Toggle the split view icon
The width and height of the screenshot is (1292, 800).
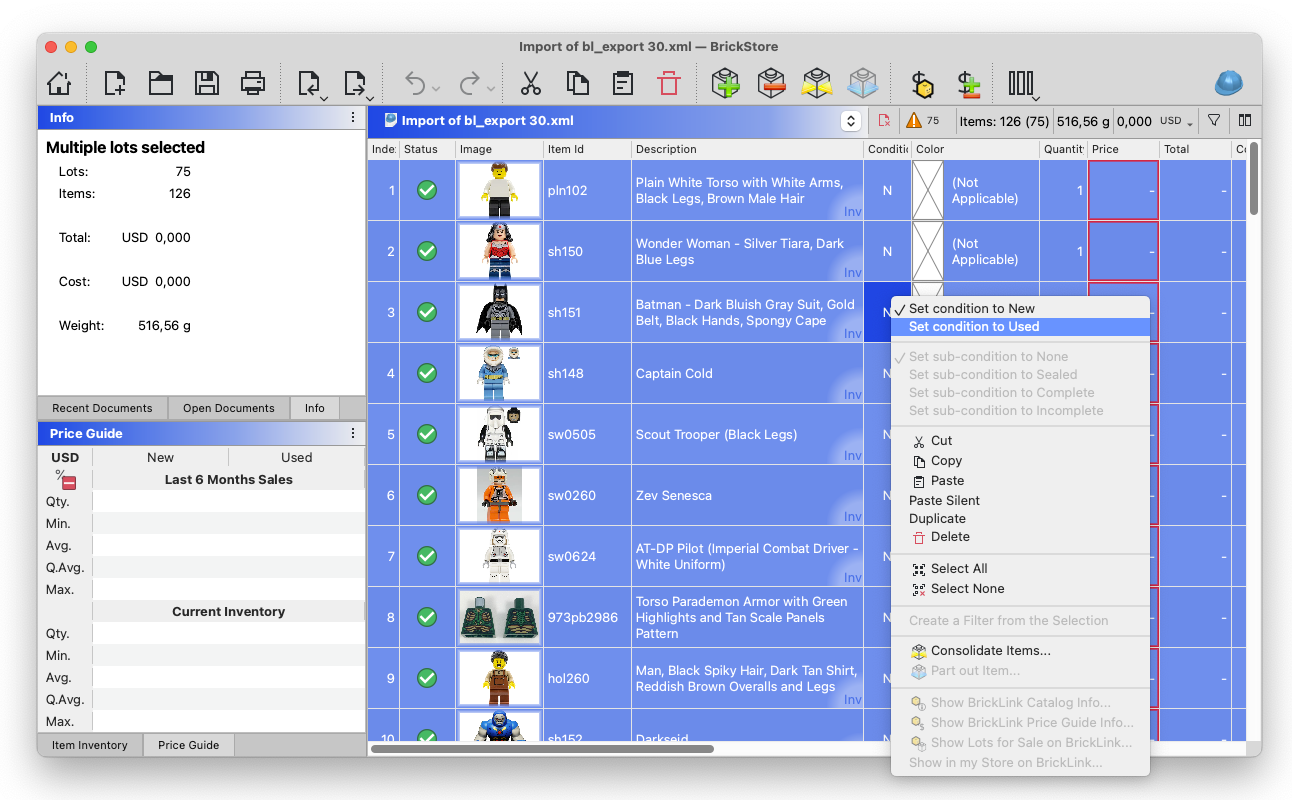tap(1245, 120)
